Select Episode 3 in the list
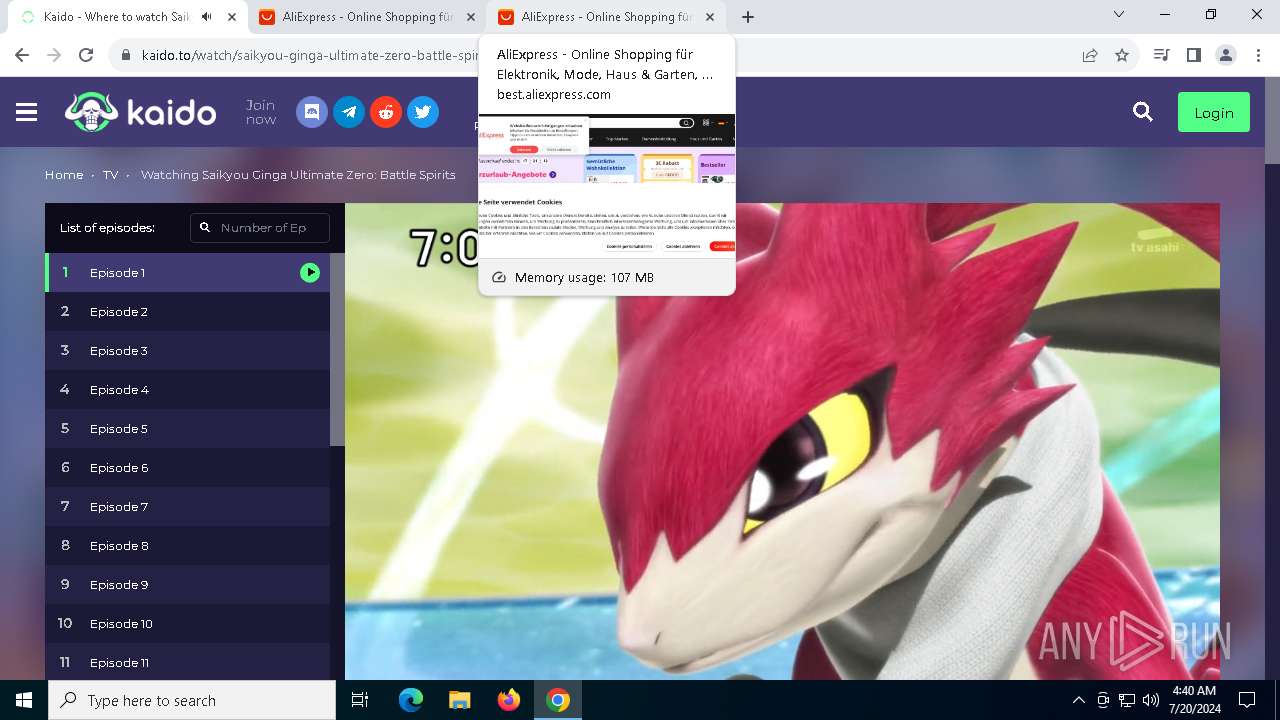Viewport: 1280px width, 720px height. [x=187, y=351]
